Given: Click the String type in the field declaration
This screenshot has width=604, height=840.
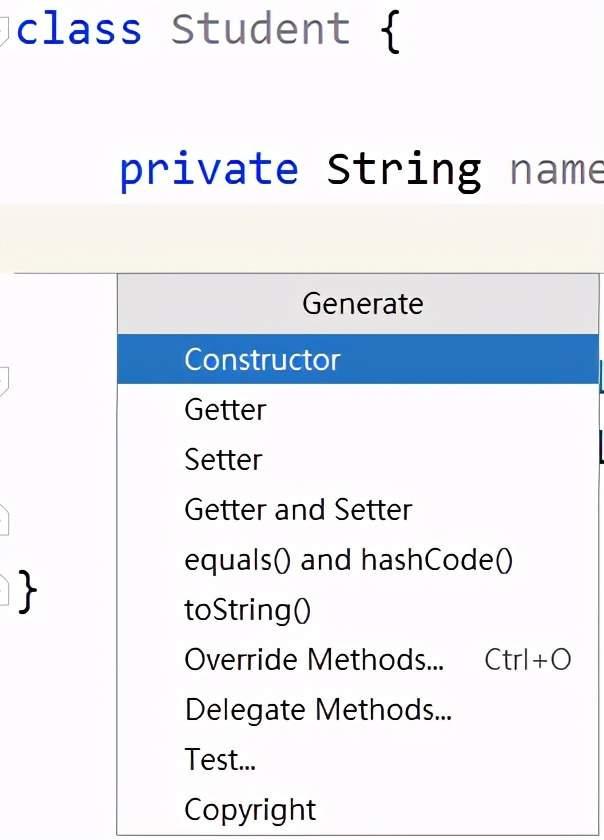Looking at the screenshot, I should click(404, 170).
